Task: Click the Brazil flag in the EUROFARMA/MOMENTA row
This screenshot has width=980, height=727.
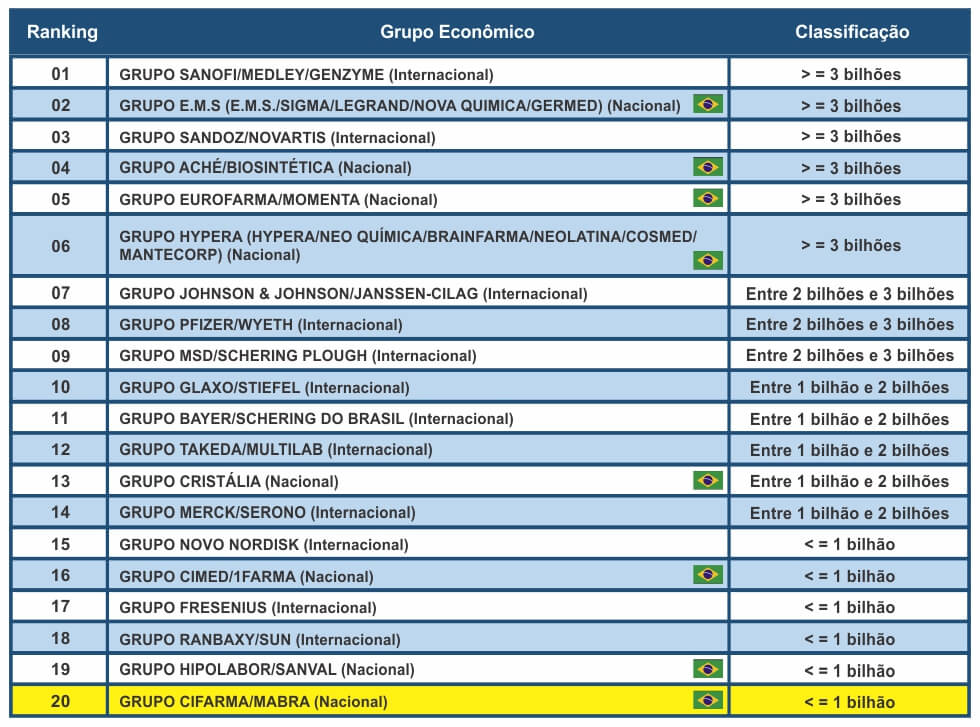Action: point(708,198)
